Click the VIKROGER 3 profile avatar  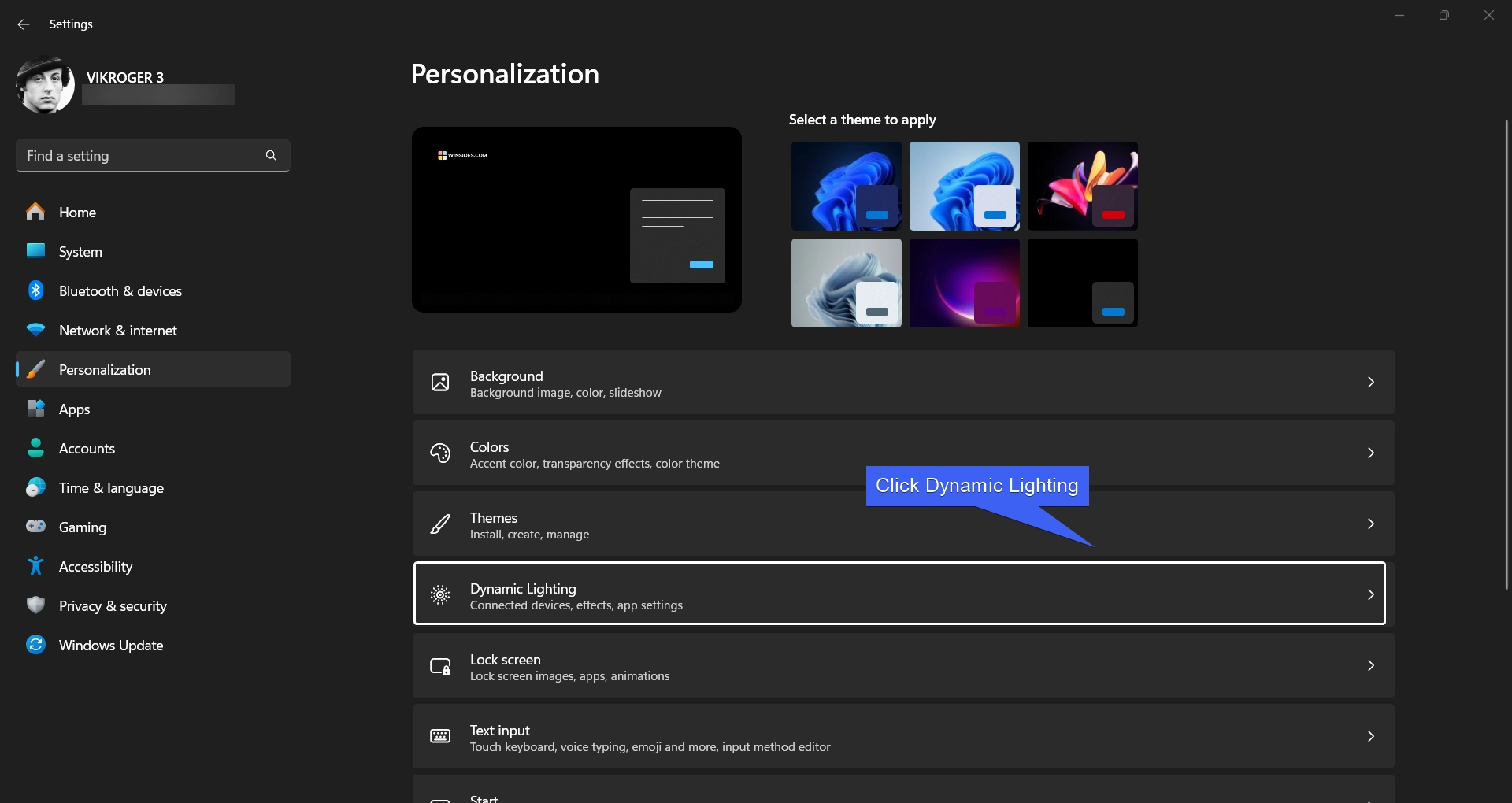(45, 85)
